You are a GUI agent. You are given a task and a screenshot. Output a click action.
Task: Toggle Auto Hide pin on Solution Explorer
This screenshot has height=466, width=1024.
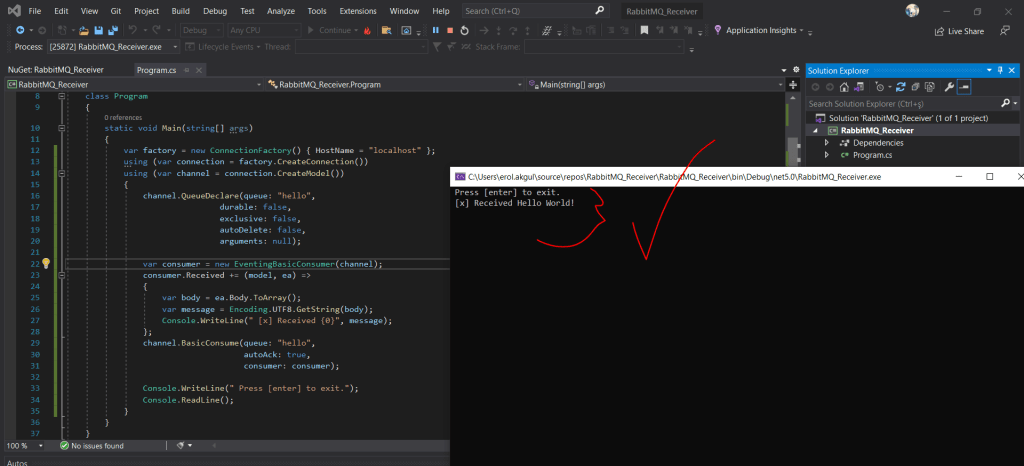[1000, 70]
